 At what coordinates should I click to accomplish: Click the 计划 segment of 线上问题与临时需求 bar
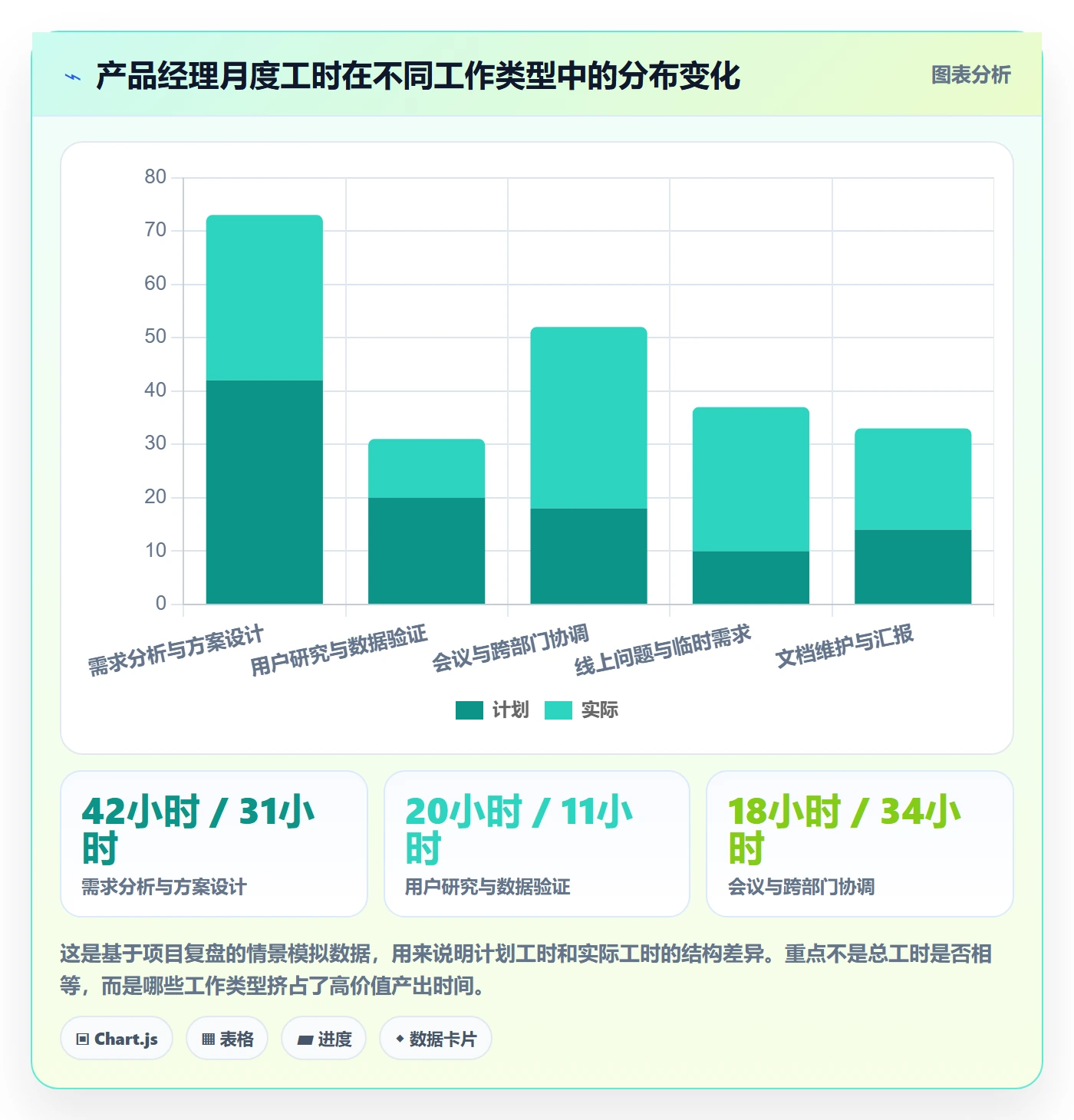coord(751,578)
